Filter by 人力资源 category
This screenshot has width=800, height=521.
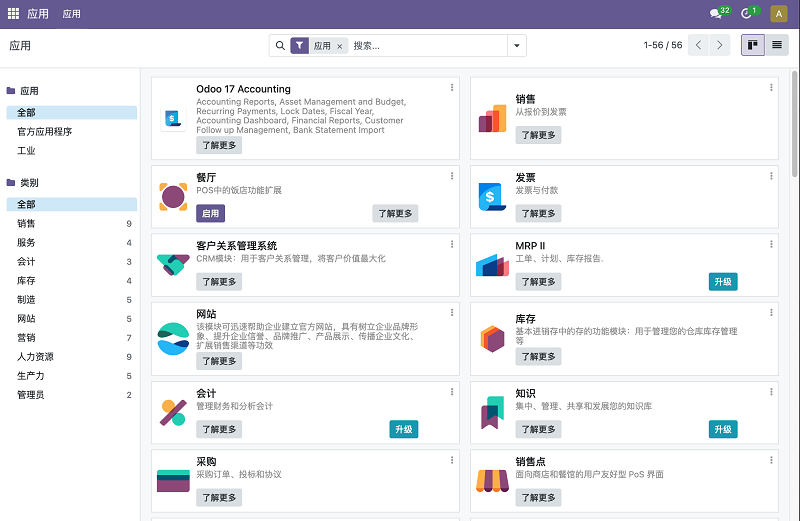coord(71,357)
